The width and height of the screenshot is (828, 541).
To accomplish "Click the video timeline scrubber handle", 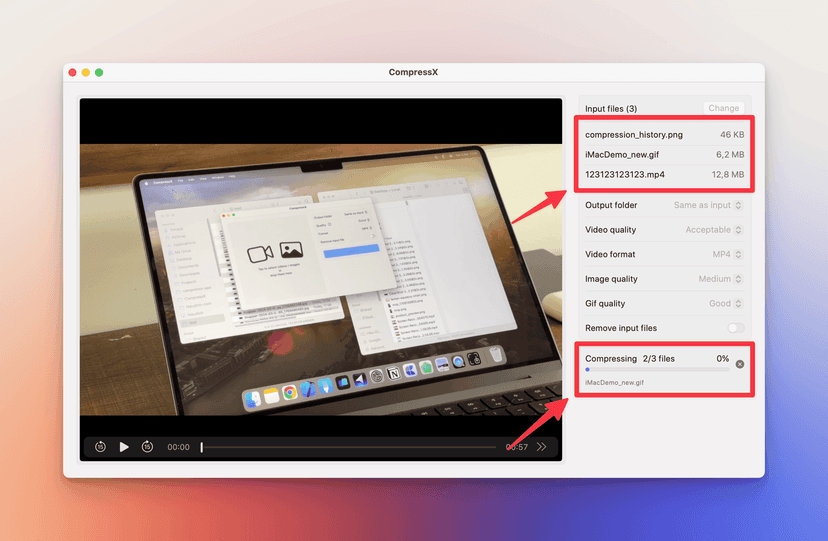I will click(202, 447).
